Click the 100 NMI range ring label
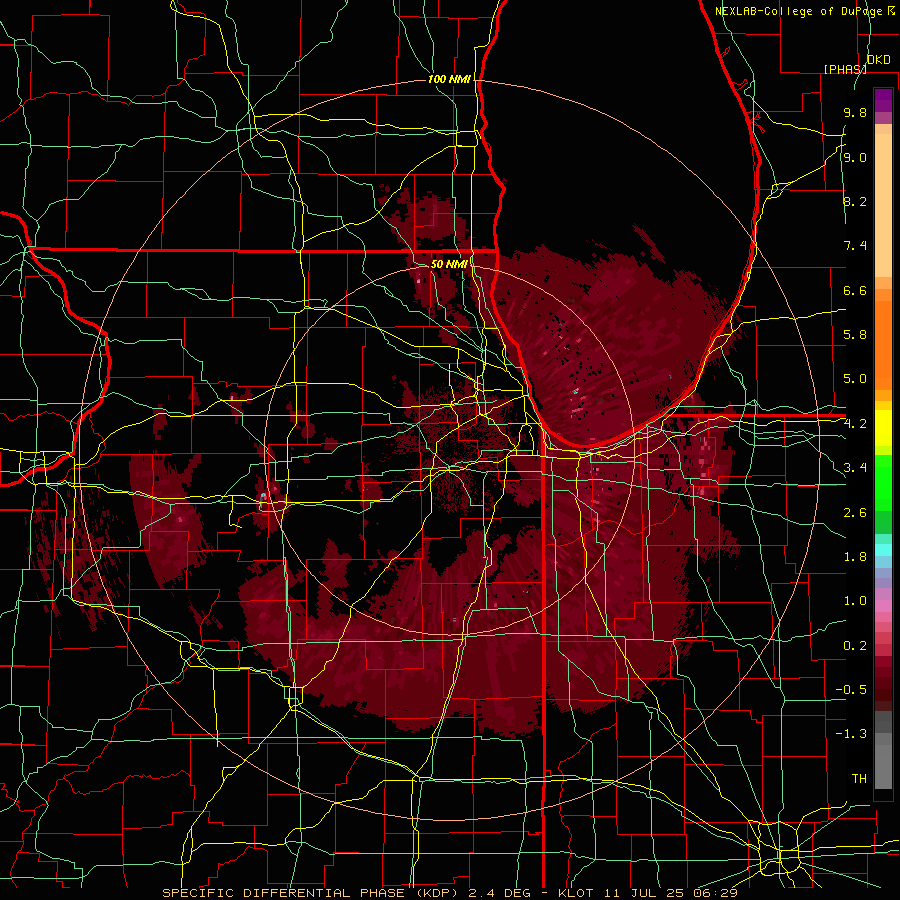The height and width of the screenshot is (900, 900). tap(449, 79)
